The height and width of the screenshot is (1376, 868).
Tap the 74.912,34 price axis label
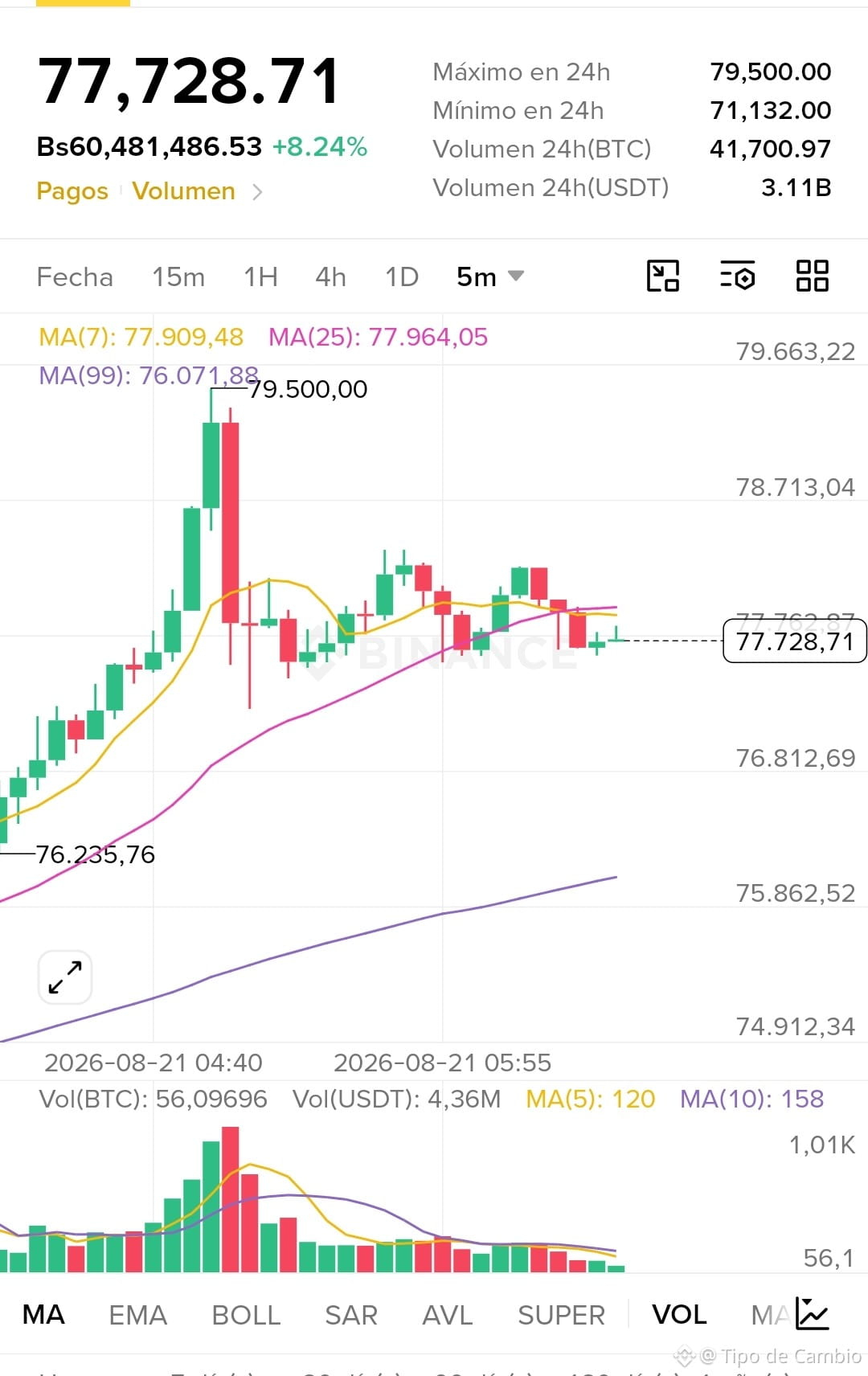796,1026
